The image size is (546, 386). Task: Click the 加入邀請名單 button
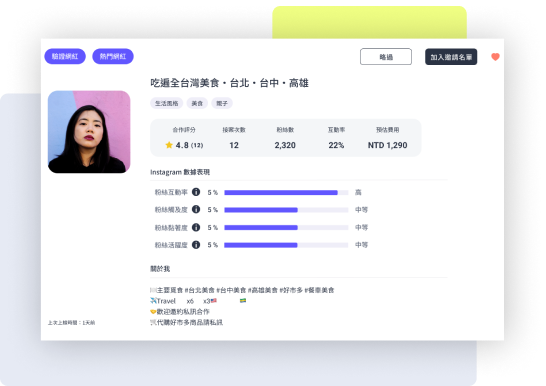451,57
